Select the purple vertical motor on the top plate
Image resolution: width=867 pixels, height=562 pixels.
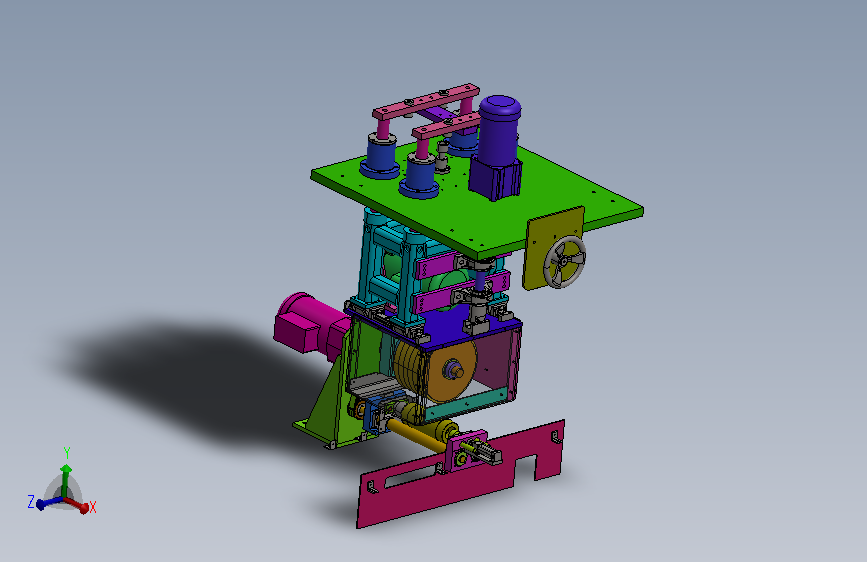(x=498, y=147)
